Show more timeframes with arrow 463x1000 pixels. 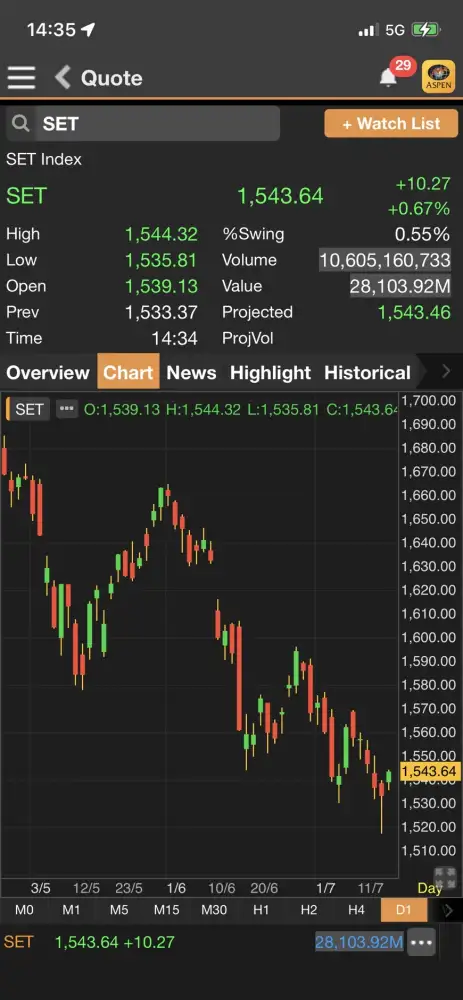(x=448, y=910)
